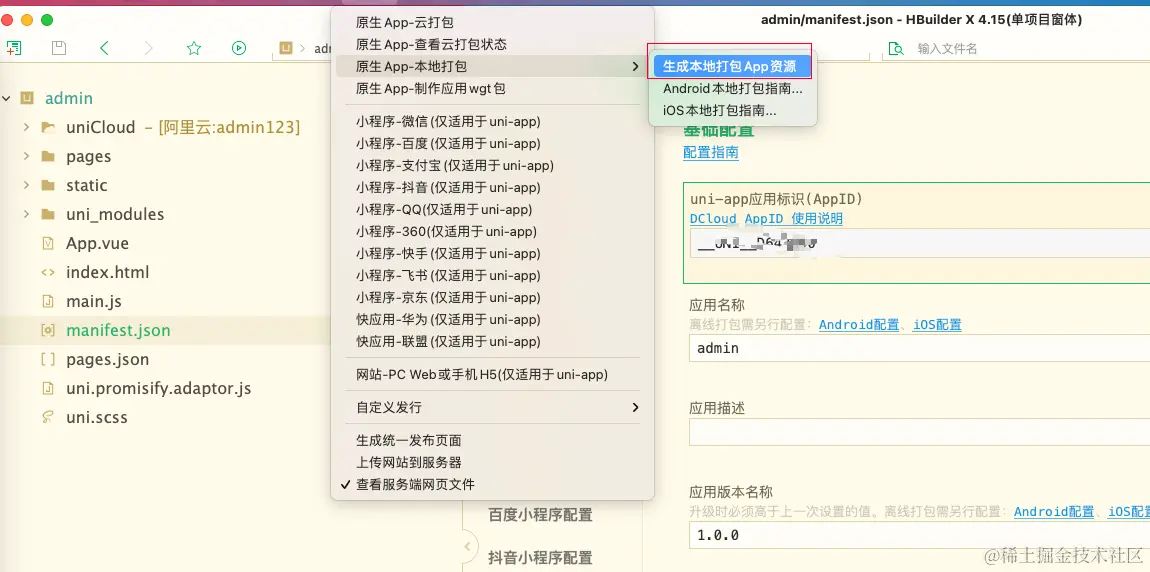Image resolution: width=1150 pixels, height=572 pixels.
Task: Open the 配置指南 link
Action: 711,153
